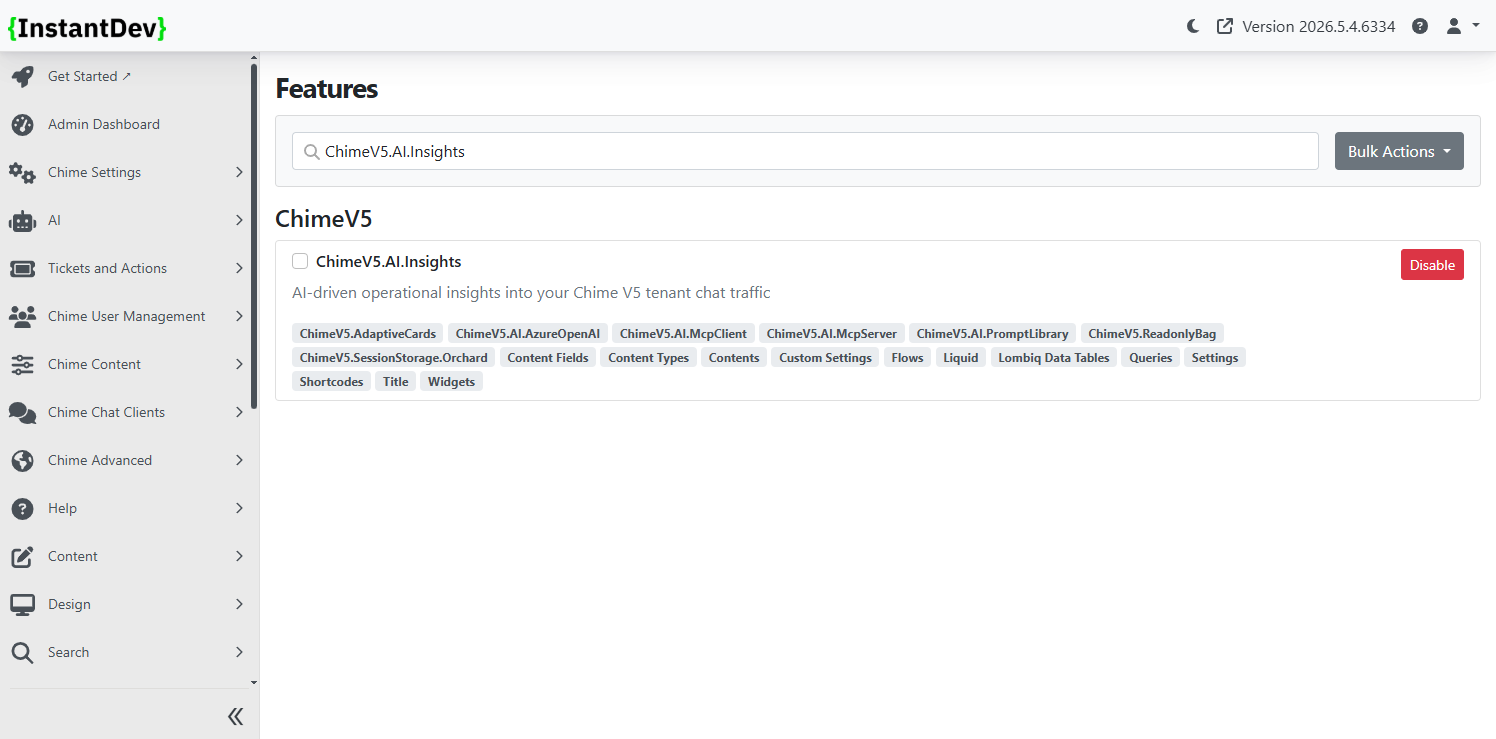The image size is (1496, 739).
Task: Expand the AI submenu arrow
Action: point(239,220)
